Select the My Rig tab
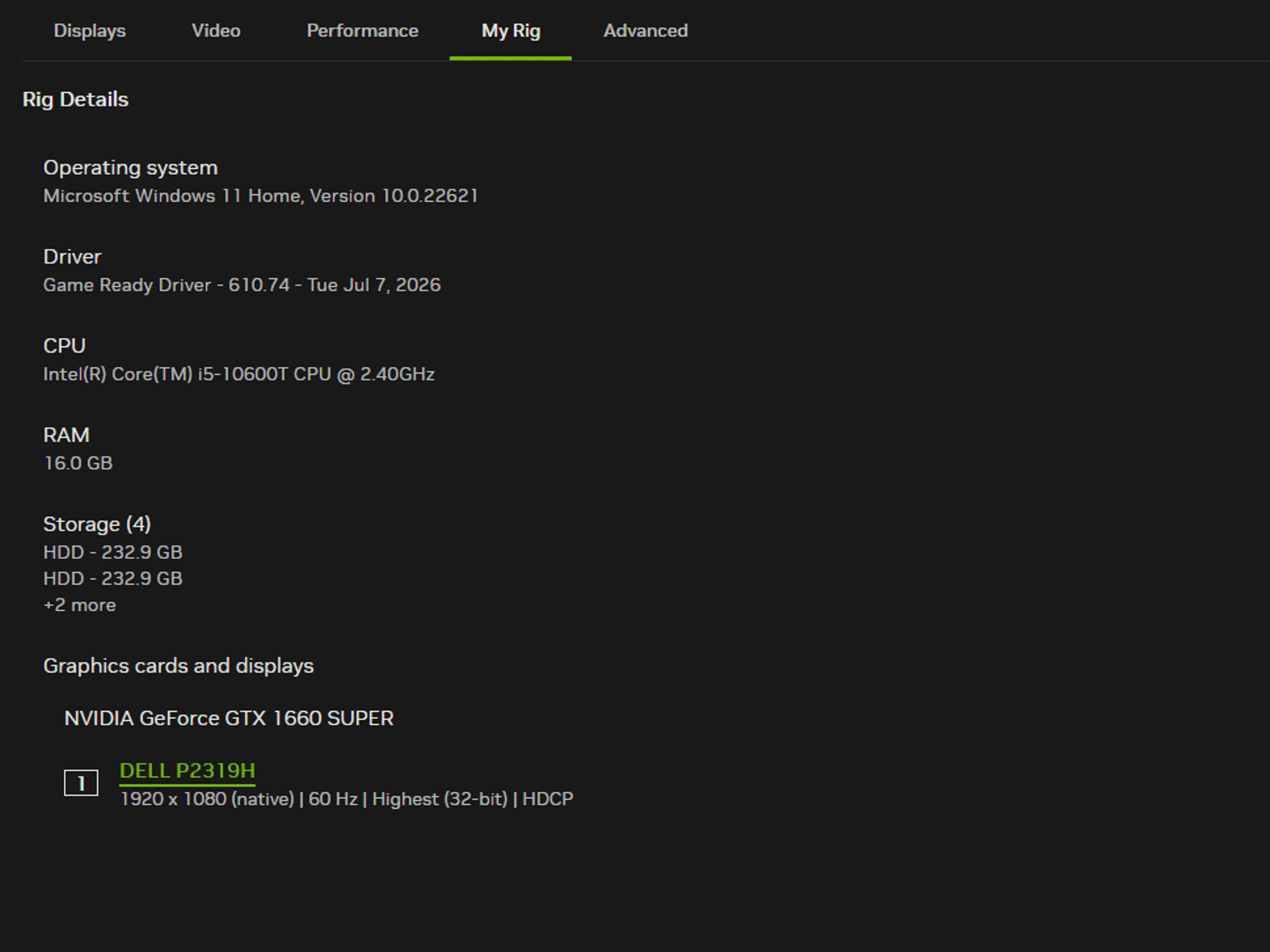 pos(511,30)
